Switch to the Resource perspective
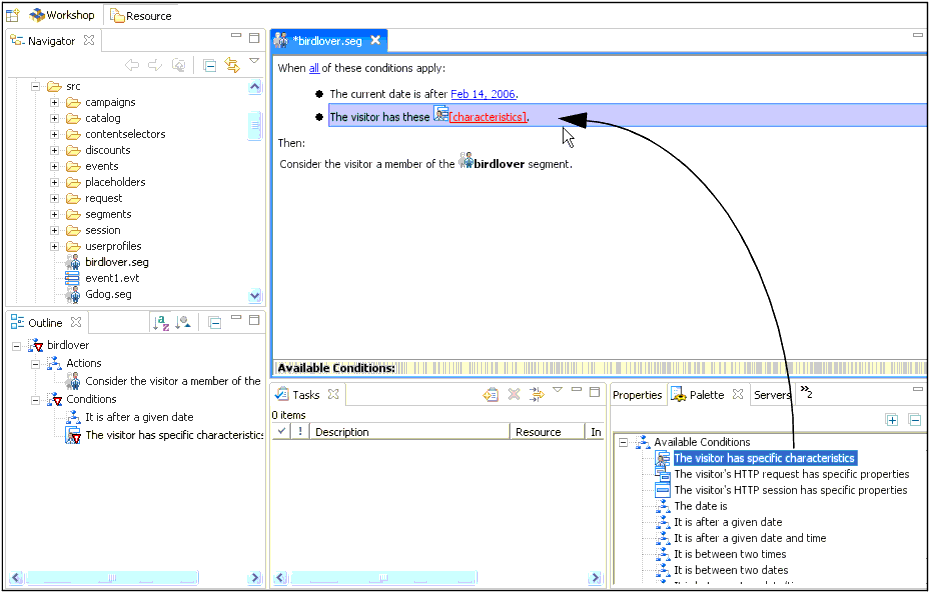The height and width of the screenshot is (593, 930). (141, 16)
